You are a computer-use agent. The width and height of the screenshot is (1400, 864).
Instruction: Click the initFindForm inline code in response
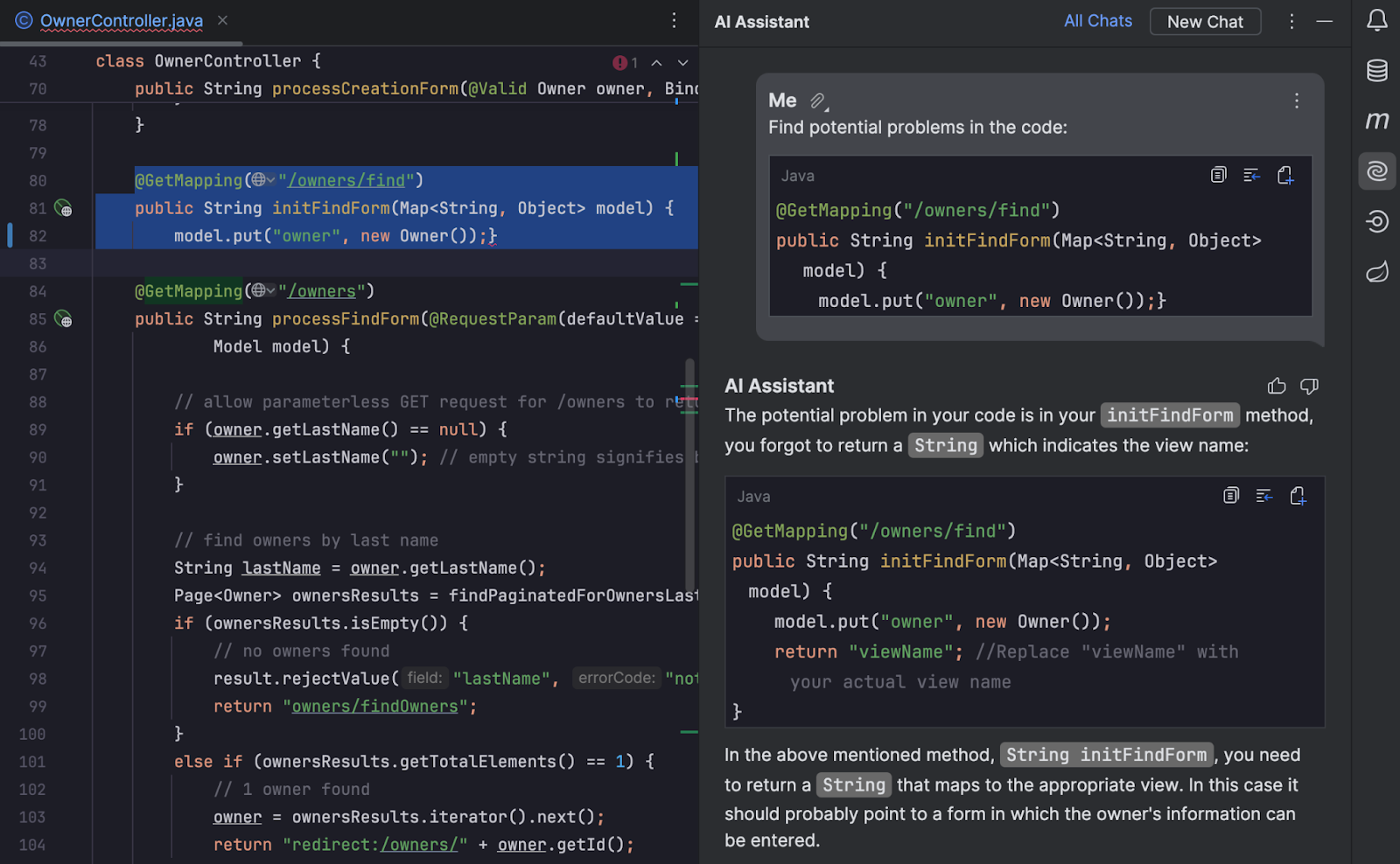[x=1170, y=415]
